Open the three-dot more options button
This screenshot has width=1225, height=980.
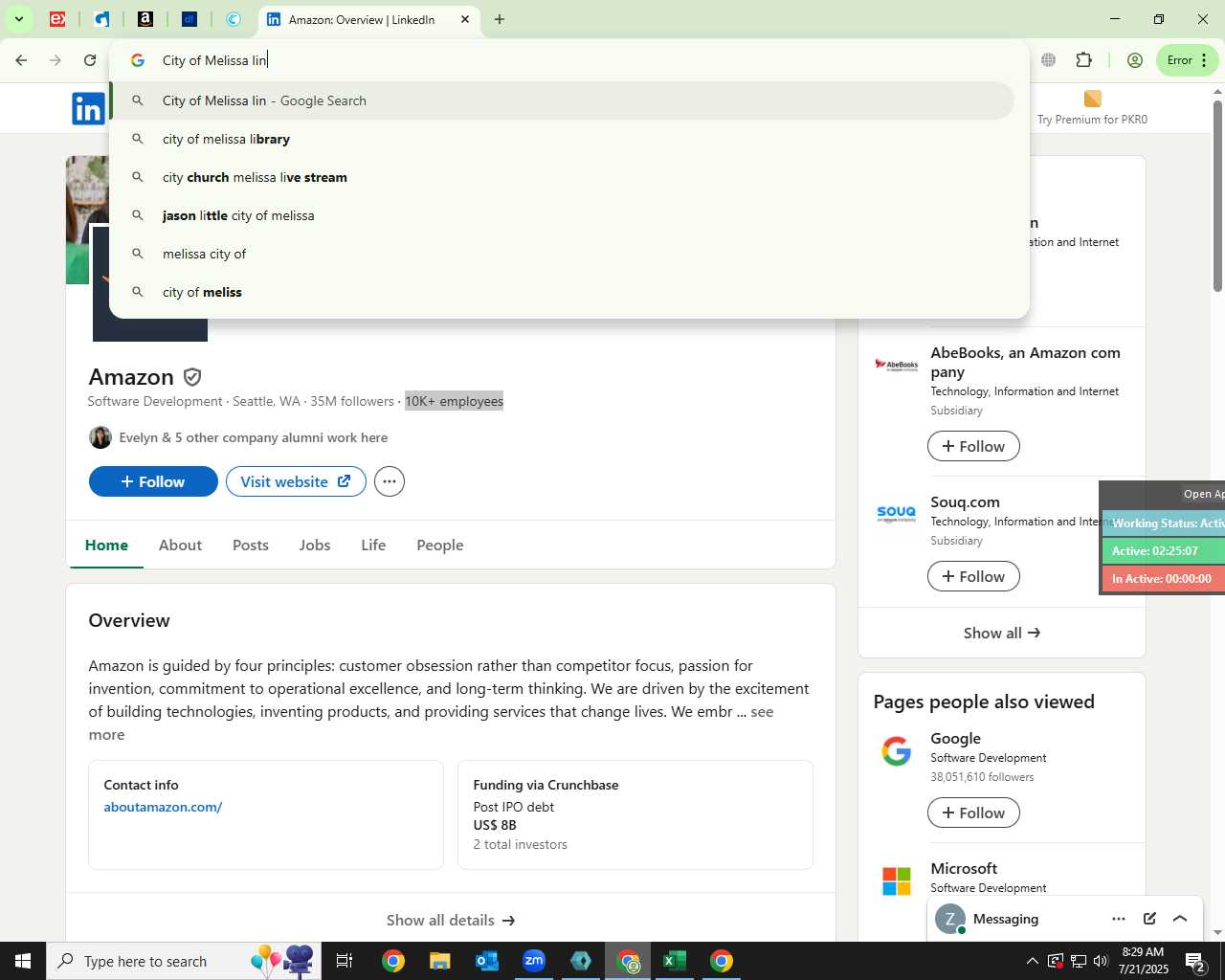point(390,481)
